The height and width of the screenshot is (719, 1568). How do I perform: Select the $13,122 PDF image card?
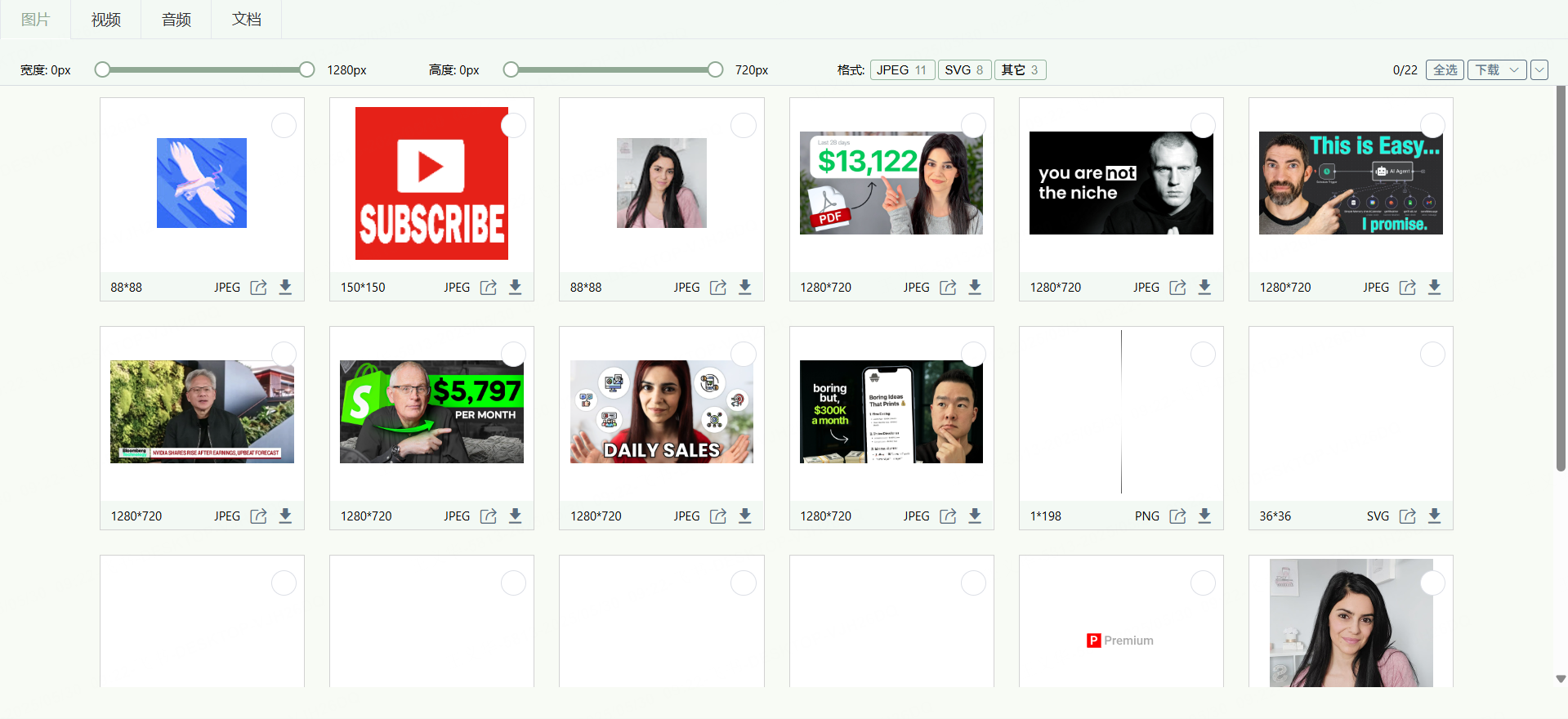(973, 126)
